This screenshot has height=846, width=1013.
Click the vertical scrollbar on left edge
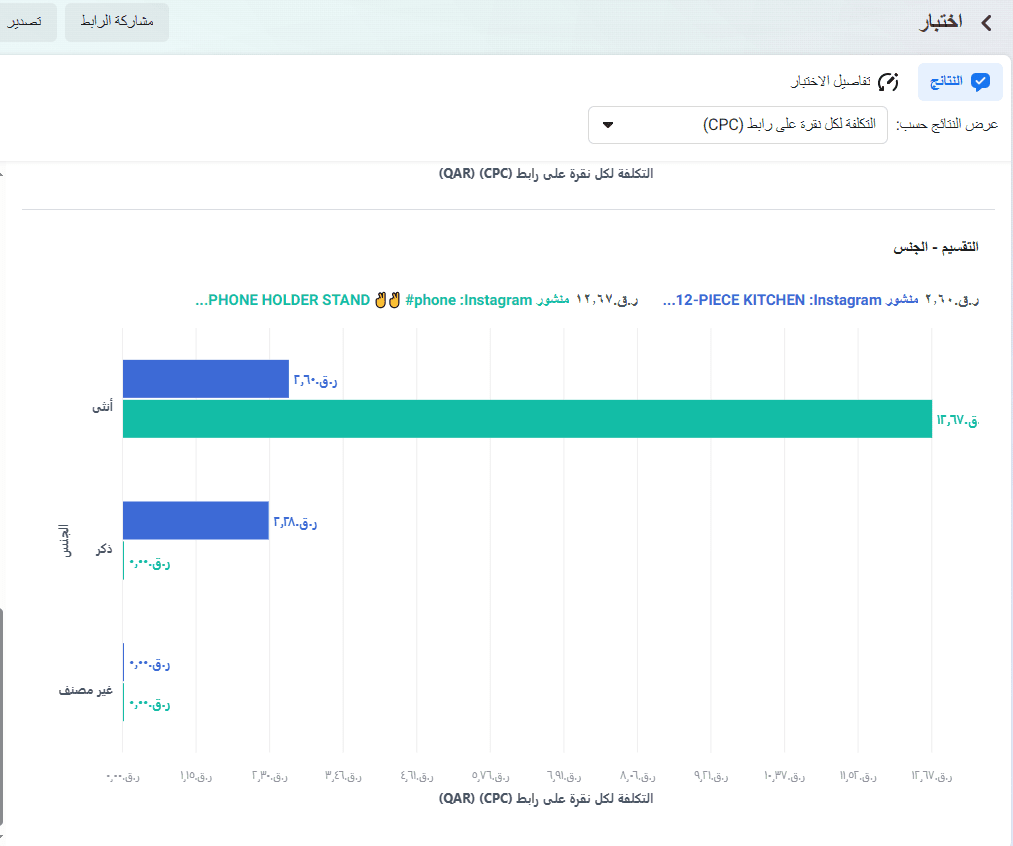click(x=2, y=717)
